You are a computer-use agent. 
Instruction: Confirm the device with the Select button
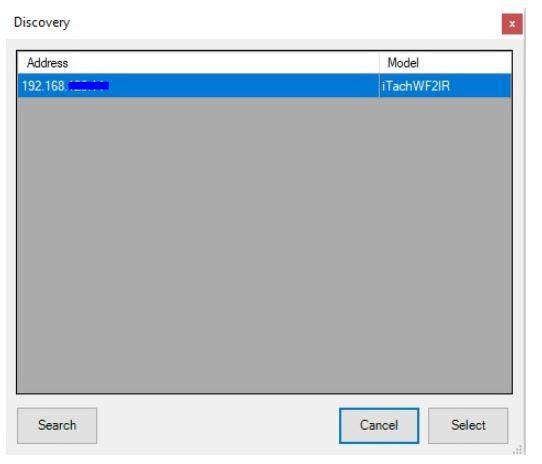tap(468, 426)
